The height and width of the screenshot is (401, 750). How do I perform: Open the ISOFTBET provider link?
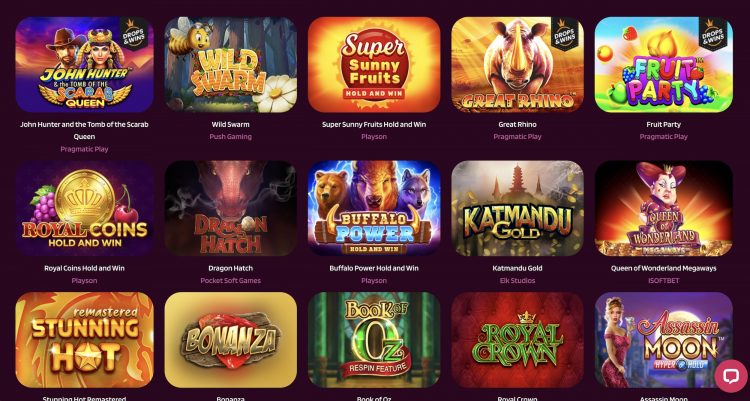click(663, 281)
